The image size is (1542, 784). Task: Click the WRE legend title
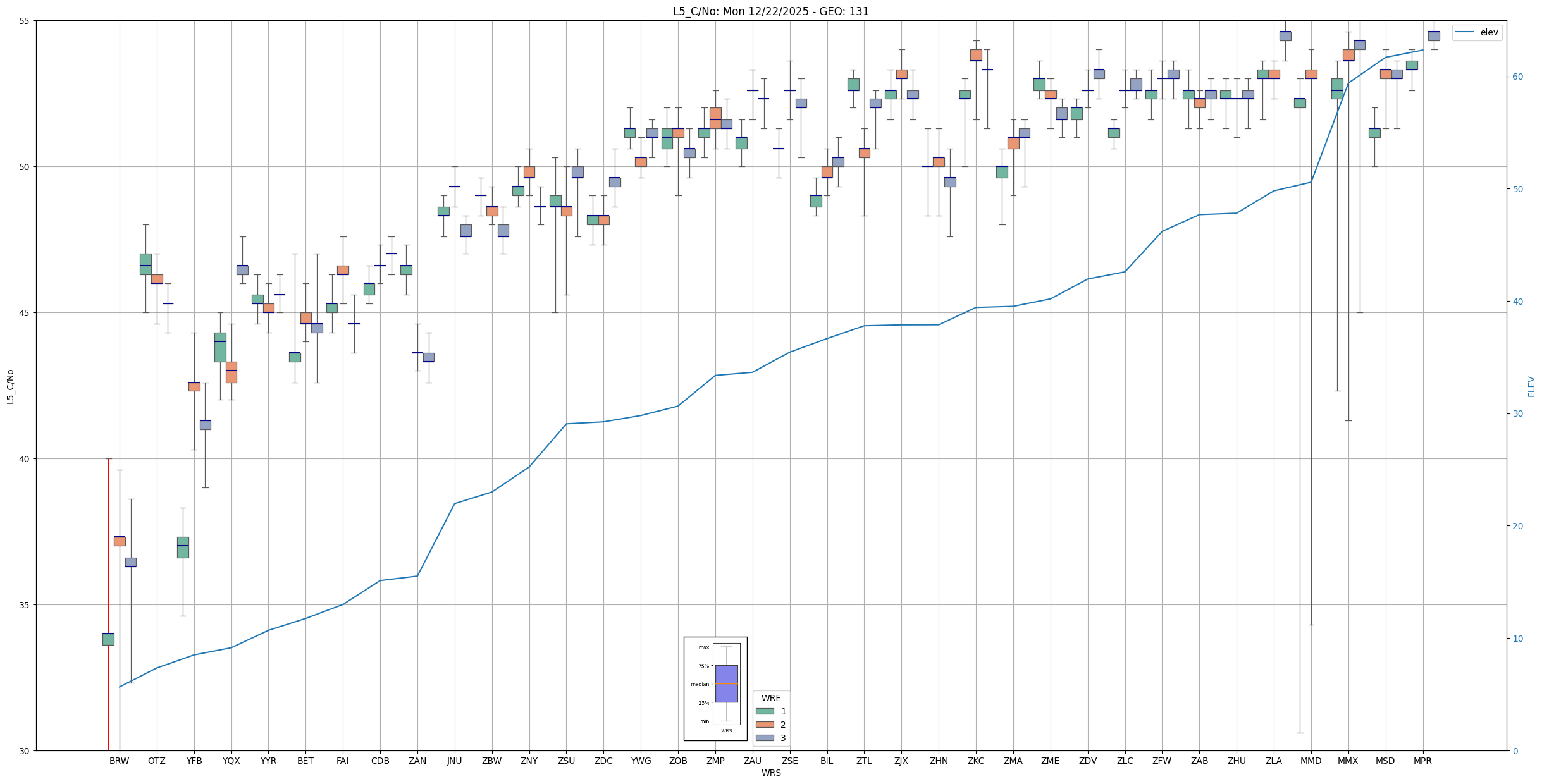tap(771, 698)
